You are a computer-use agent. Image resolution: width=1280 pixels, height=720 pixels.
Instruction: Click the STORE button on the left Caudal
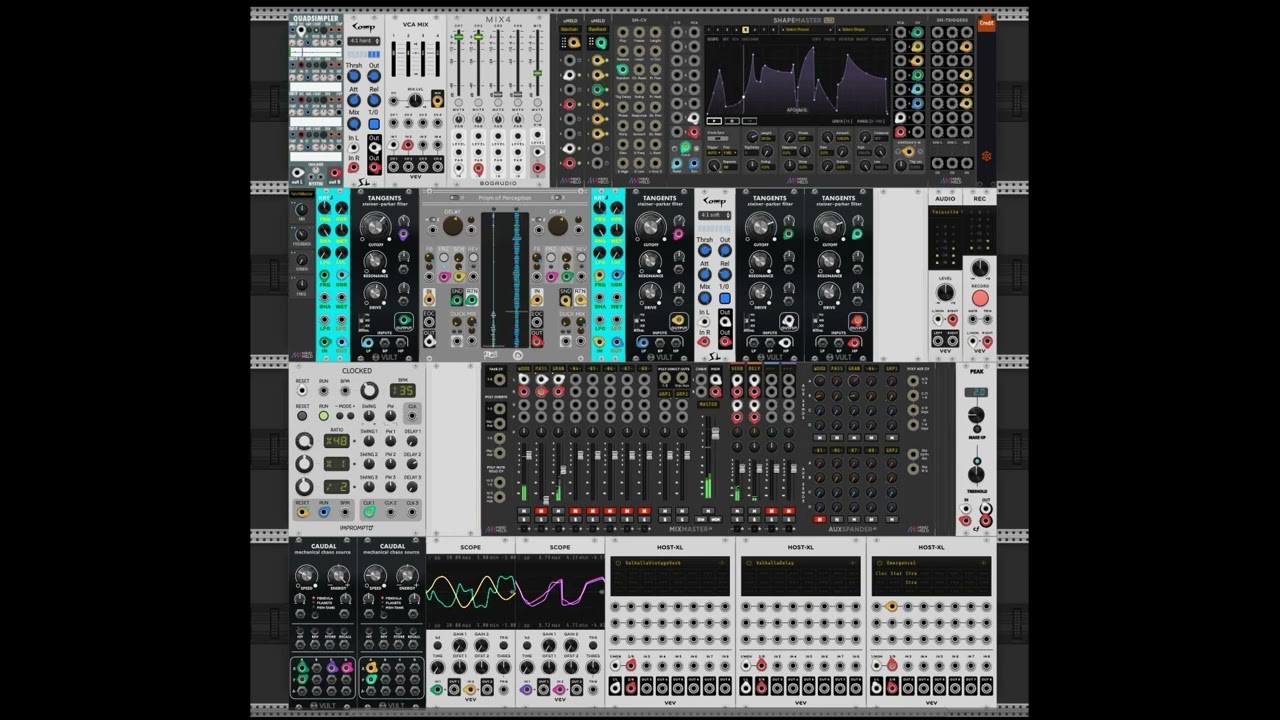[329, 630]
